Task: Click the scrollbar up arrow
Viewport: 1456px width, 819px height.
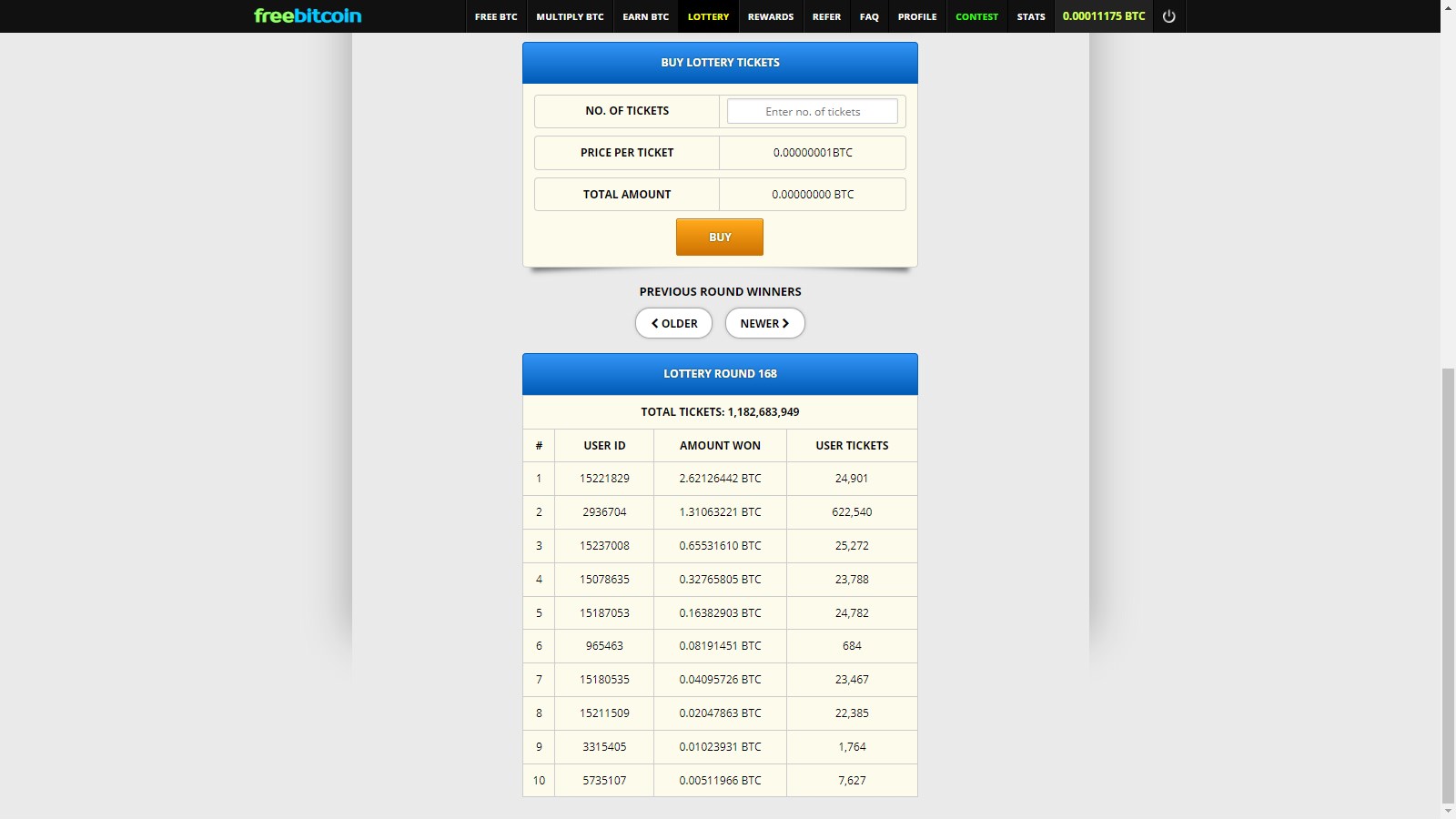Action: [1449, 6]
